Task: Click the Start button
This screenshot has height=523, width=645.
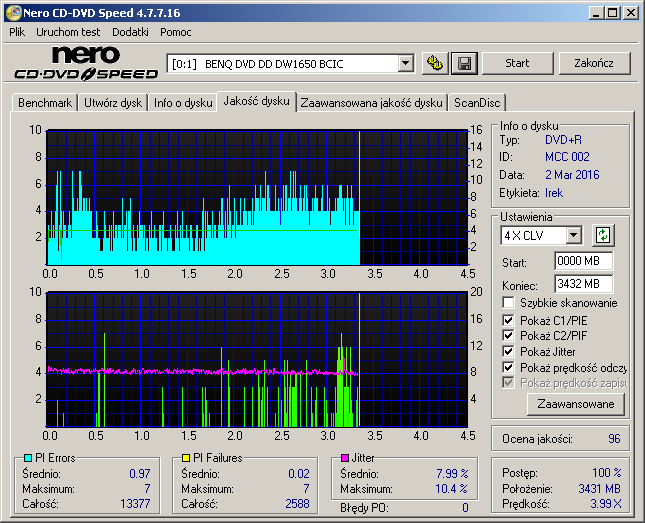Action: tap(517, 63)
